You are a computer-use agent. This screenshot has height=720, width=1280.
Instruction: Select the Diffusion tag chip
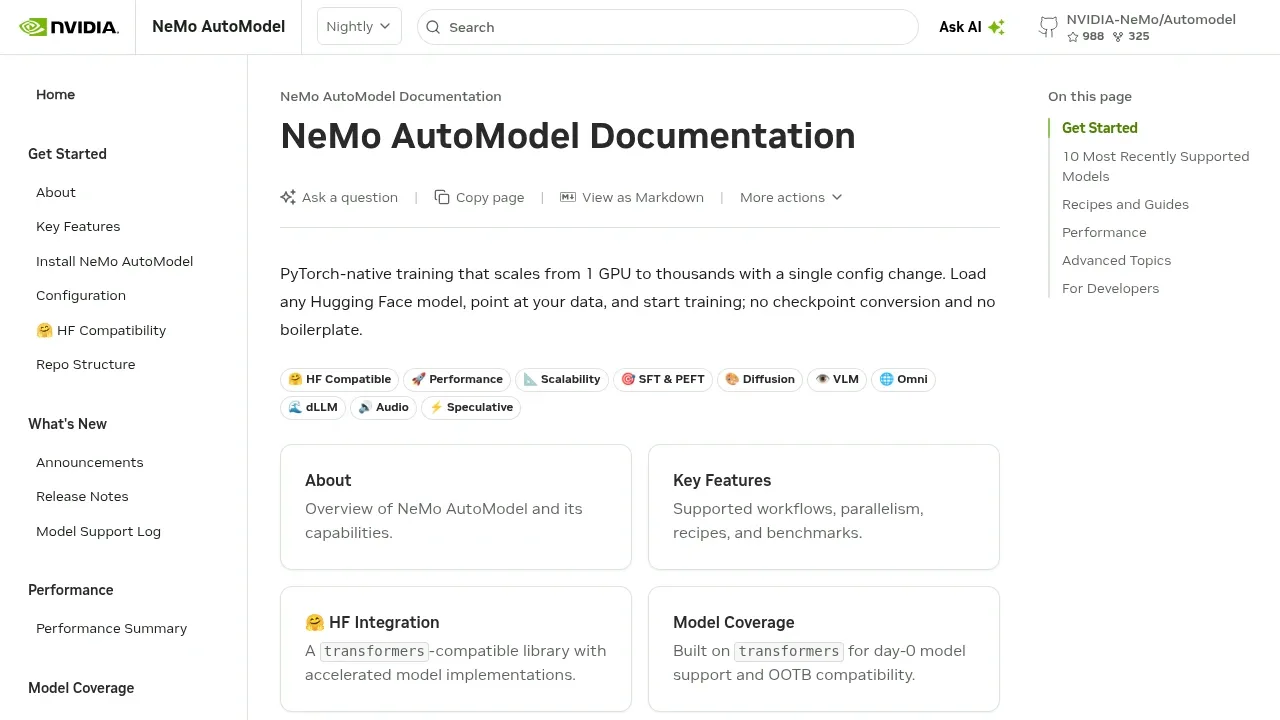[x=760, y=379]
